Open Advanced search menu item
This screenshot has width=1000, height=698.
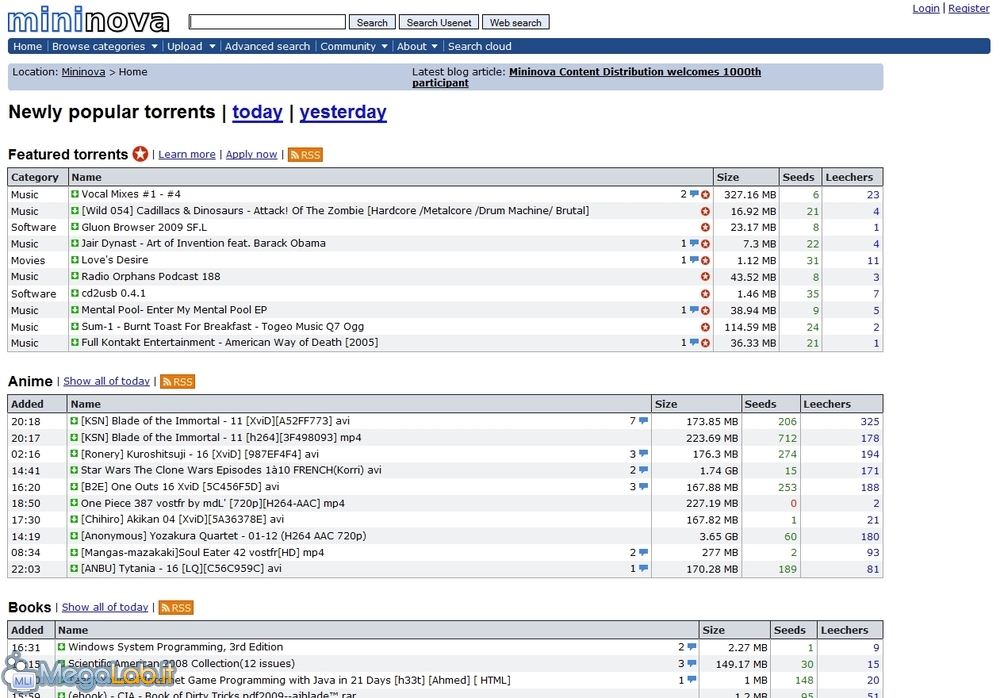tap(267, 46)
